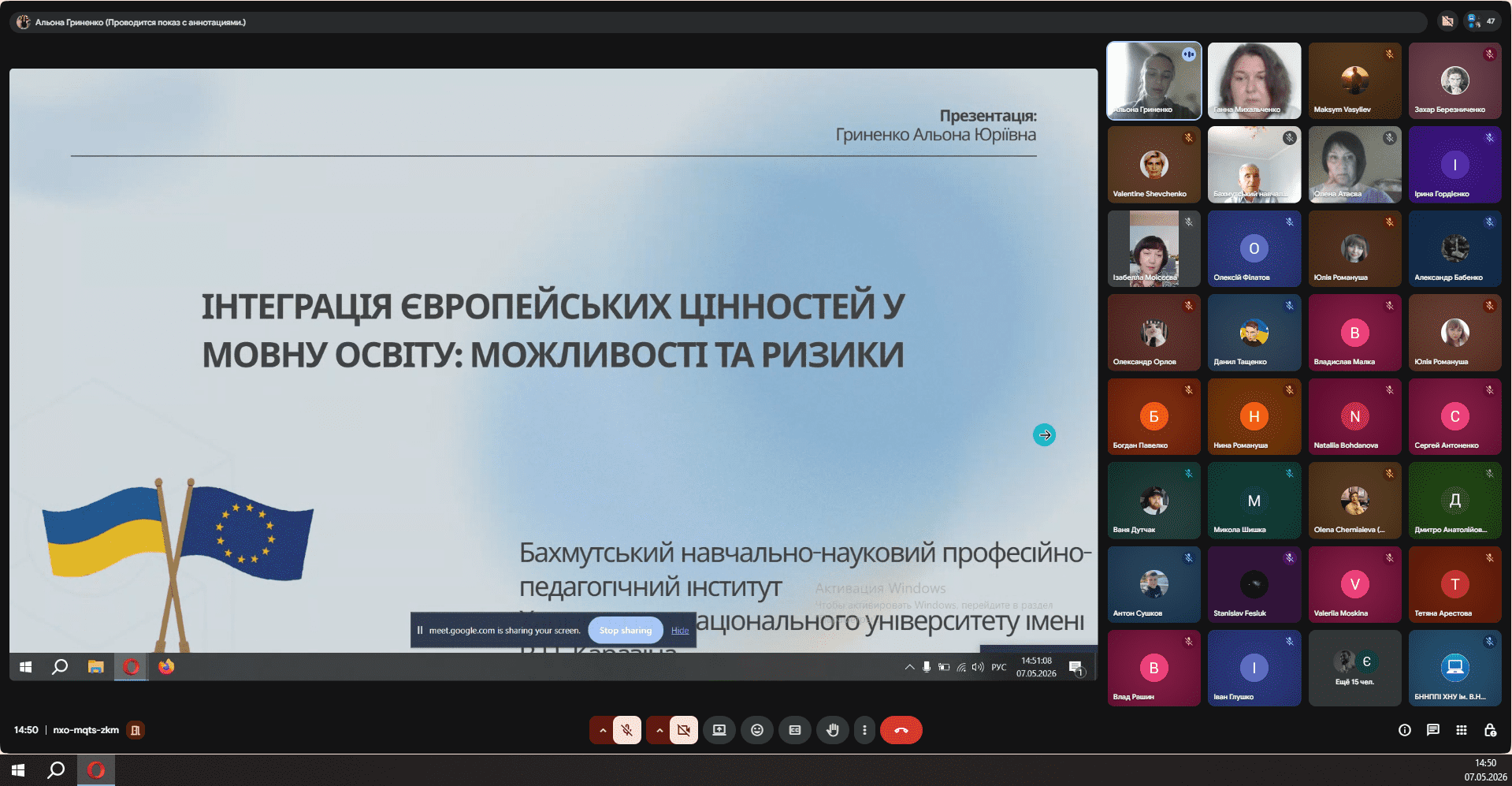Click the Opera icon in Windows taskbar
The image size is (1512, 786).
click(x=96, y=770)
